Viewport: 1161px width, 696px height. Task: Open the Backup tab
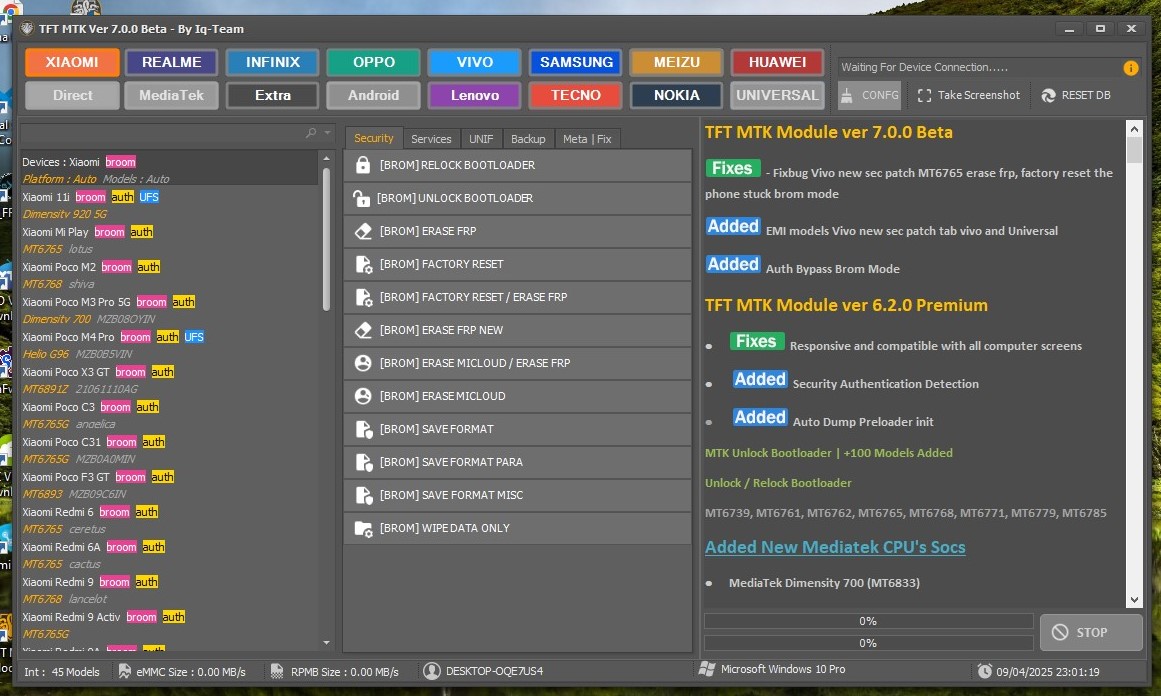528,138
